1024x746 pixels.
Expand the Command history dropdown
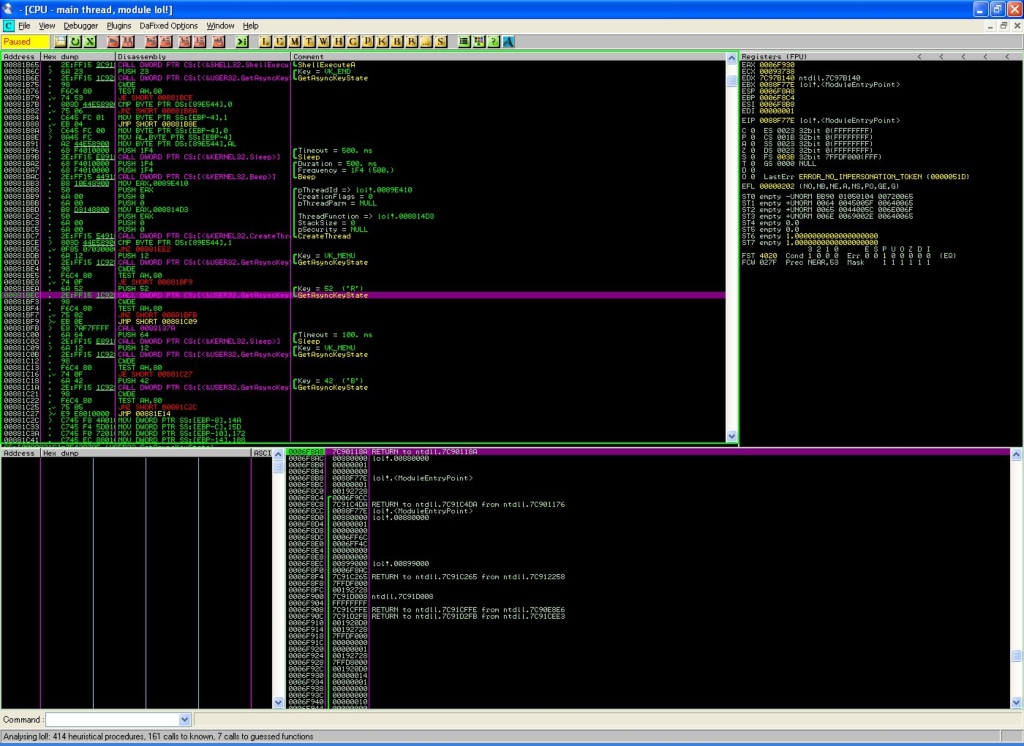(184, 720)
